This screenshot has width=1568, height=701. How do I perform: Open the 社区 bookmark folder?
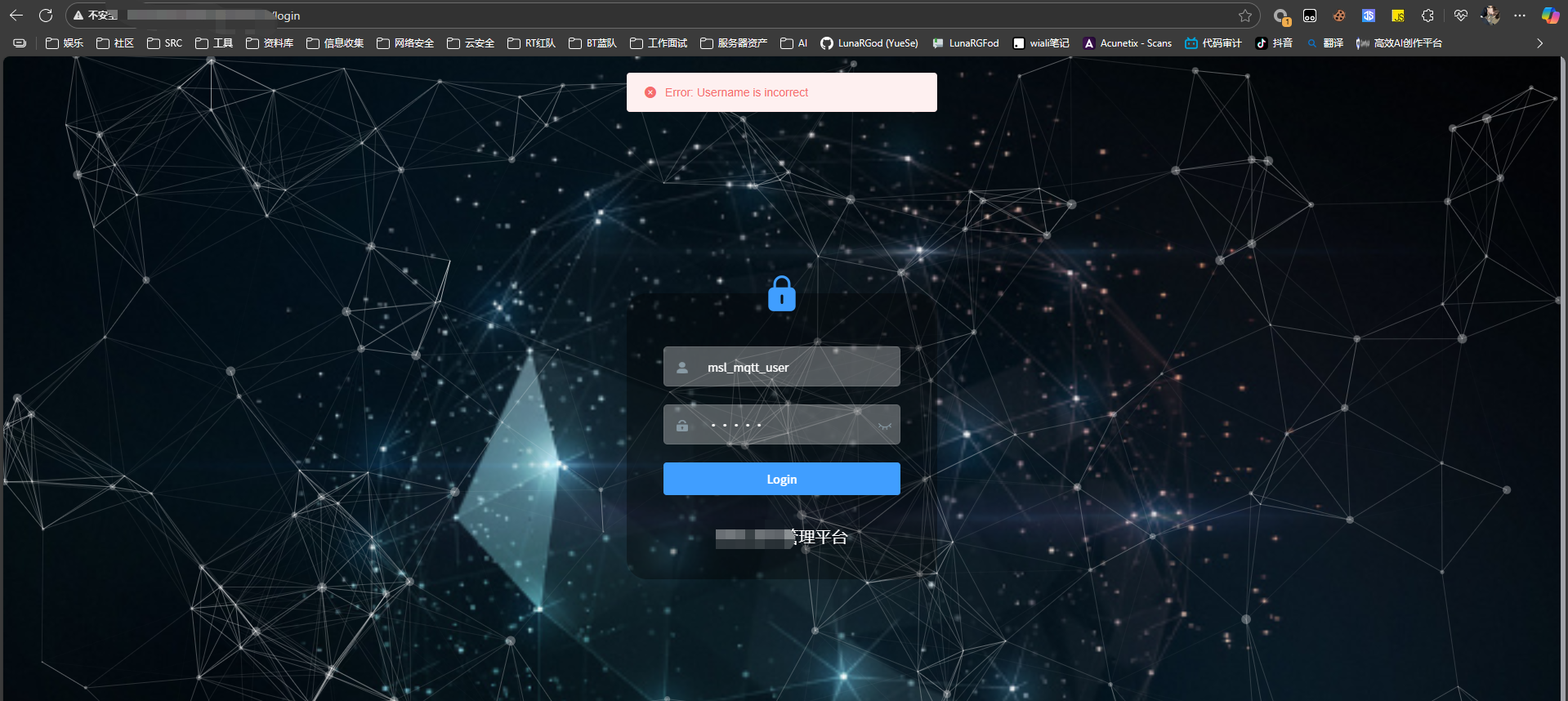click(x=115, y=43)
